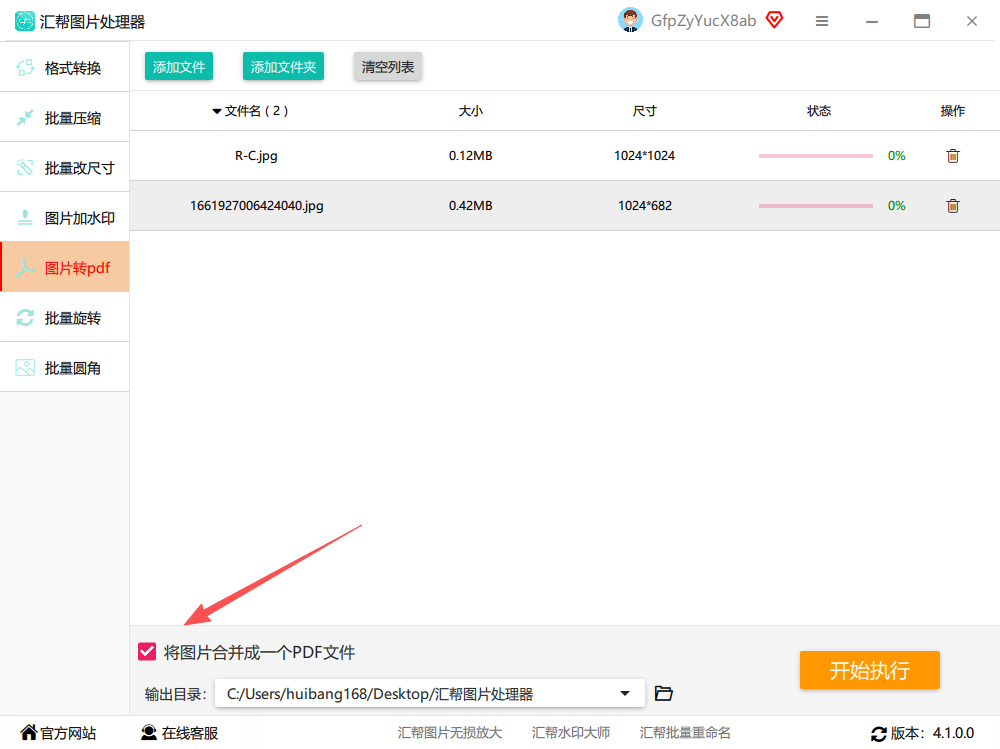Viewport: 1000px width, 749px height.
Task: Delete R-C.jpg using its trash icon
Action: click(952, 156)
